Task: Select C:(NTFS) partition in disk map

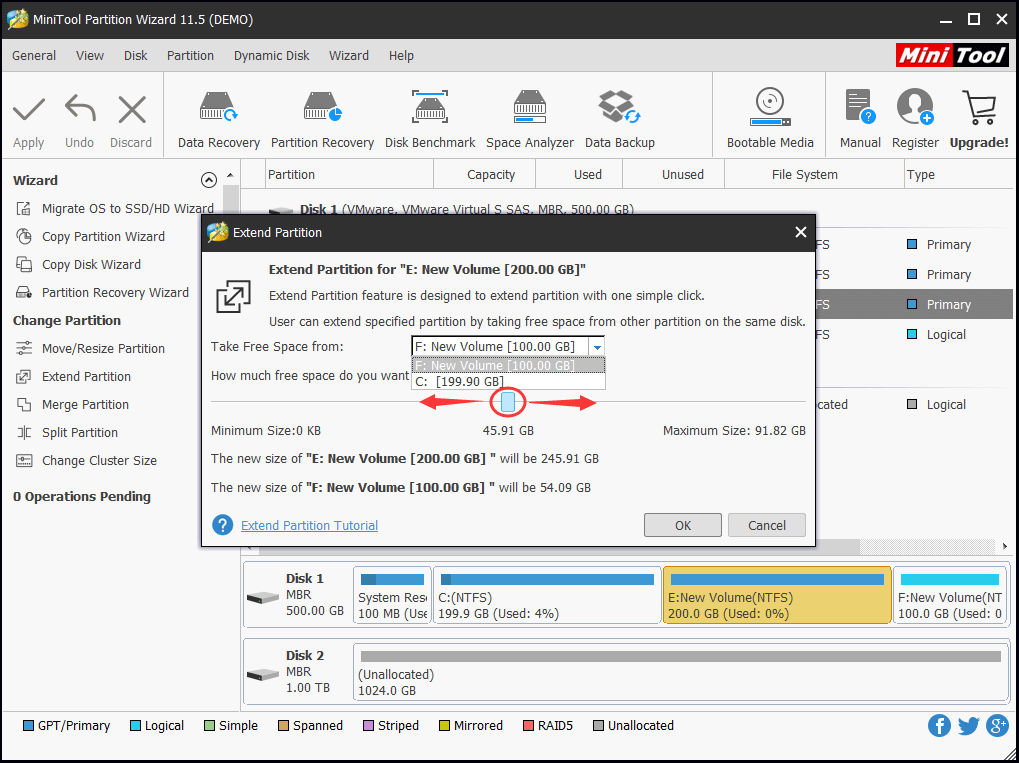Action: pos(547,595)
